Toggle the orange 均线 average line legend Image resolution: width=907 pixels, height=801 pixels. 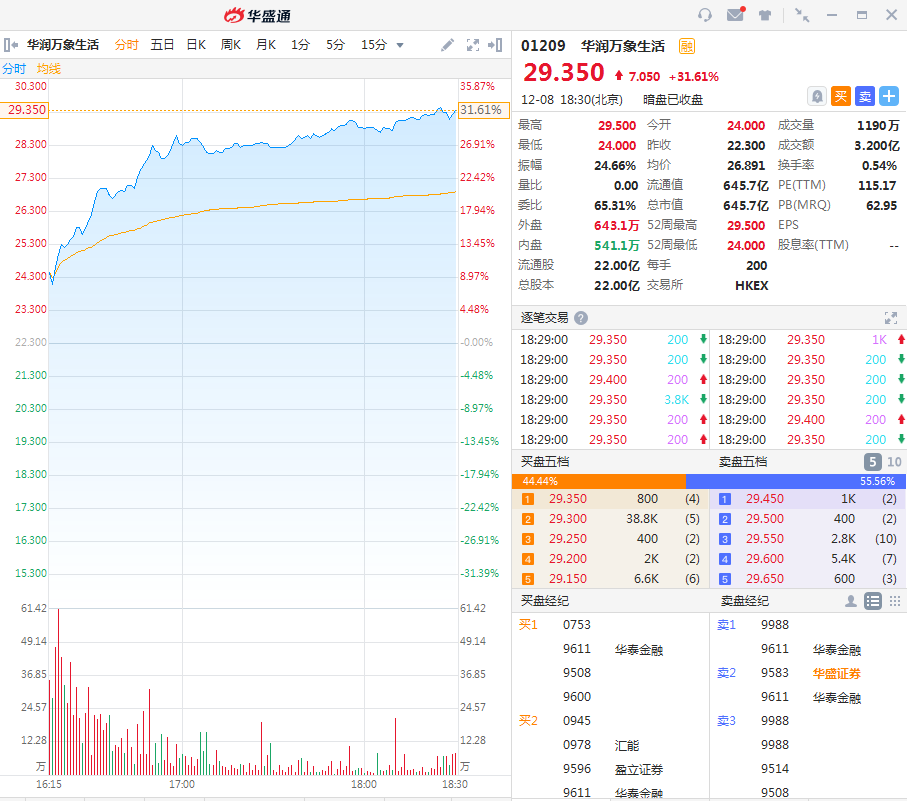pyautogui.click(x=49, y=69)
